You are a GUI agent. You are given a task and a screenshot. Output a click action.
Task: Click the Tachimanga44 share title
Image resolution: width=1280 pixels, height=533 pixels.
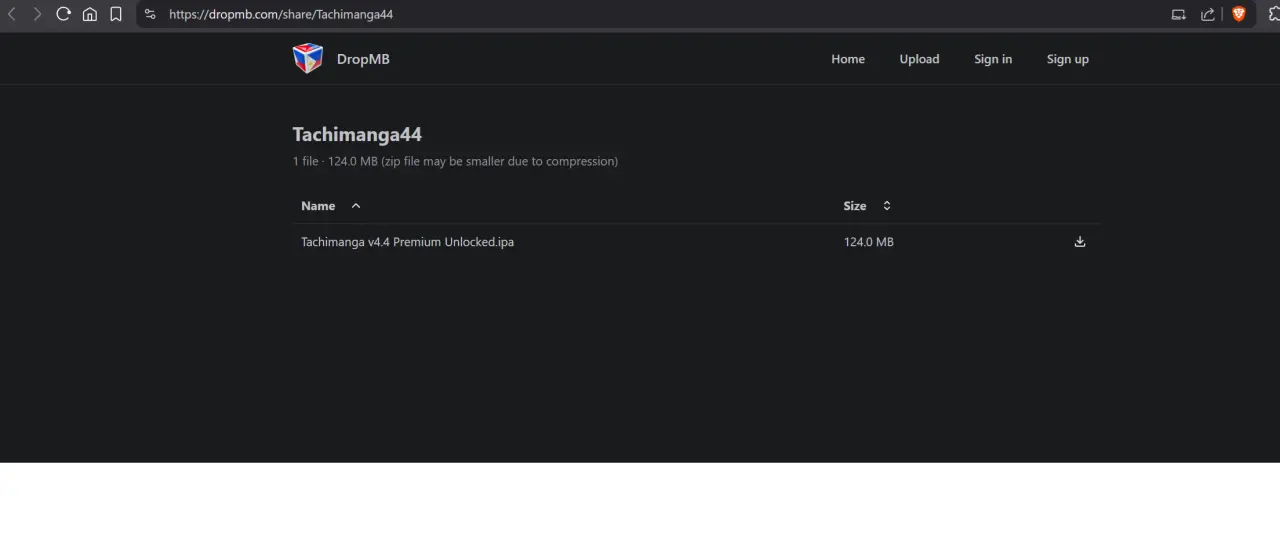(357, 134)
